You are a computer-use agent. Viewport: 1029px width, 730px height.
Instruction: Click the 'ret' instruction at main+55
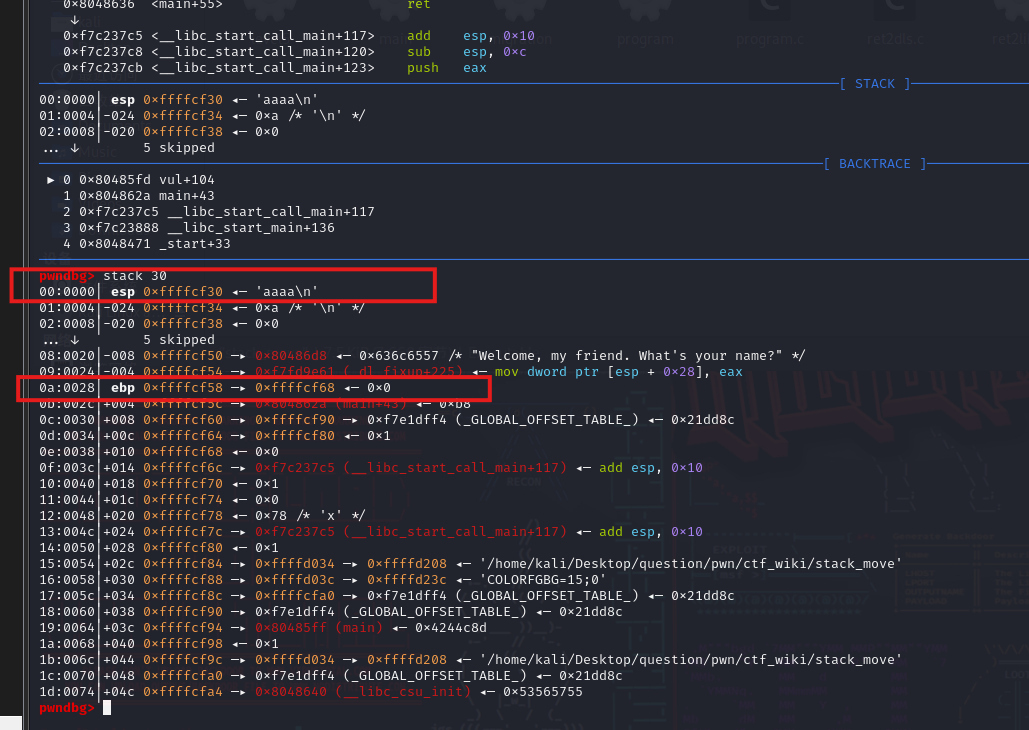[x=418, y=5]
